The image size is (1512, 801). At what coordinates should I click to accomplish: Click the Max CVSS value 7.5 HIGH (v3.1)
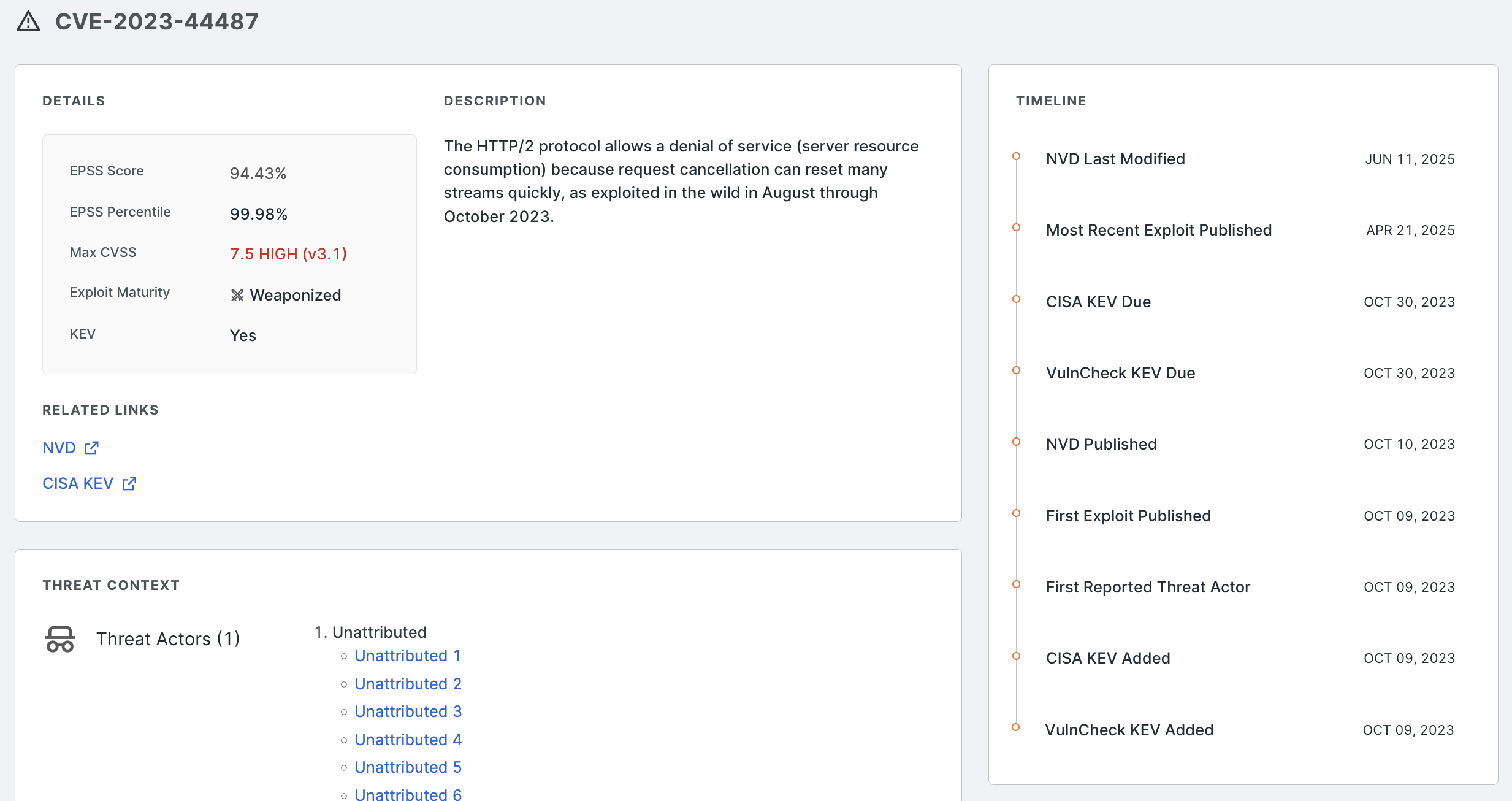point(288,254)
